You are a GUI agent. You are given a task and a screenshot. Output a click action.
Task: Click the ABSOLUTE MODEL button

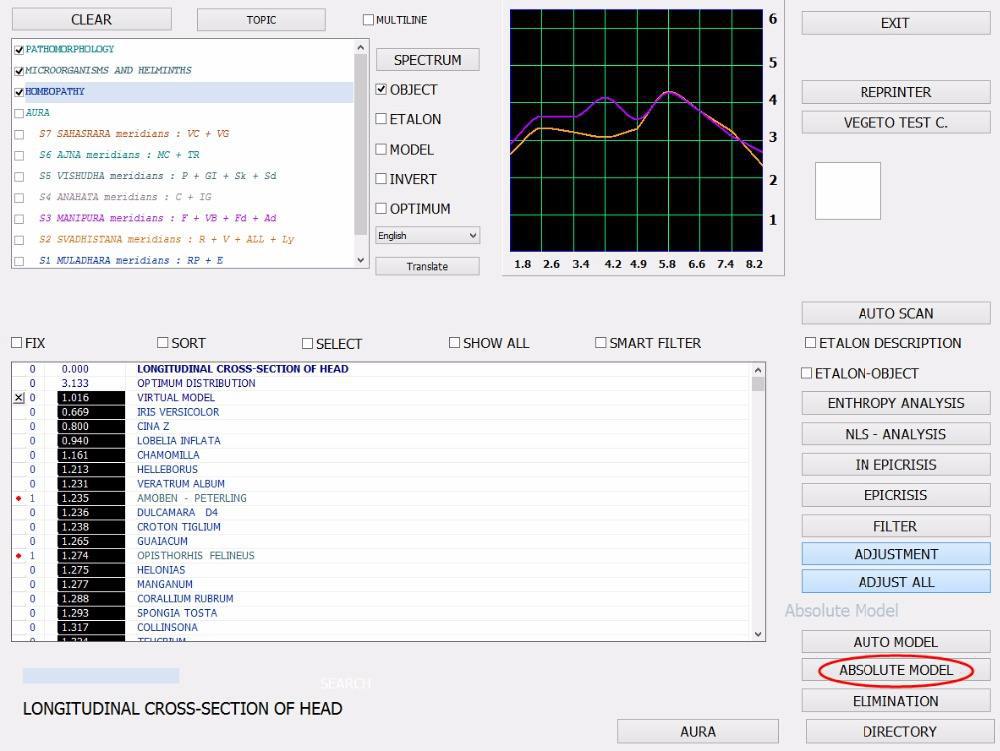click(895, 670)
